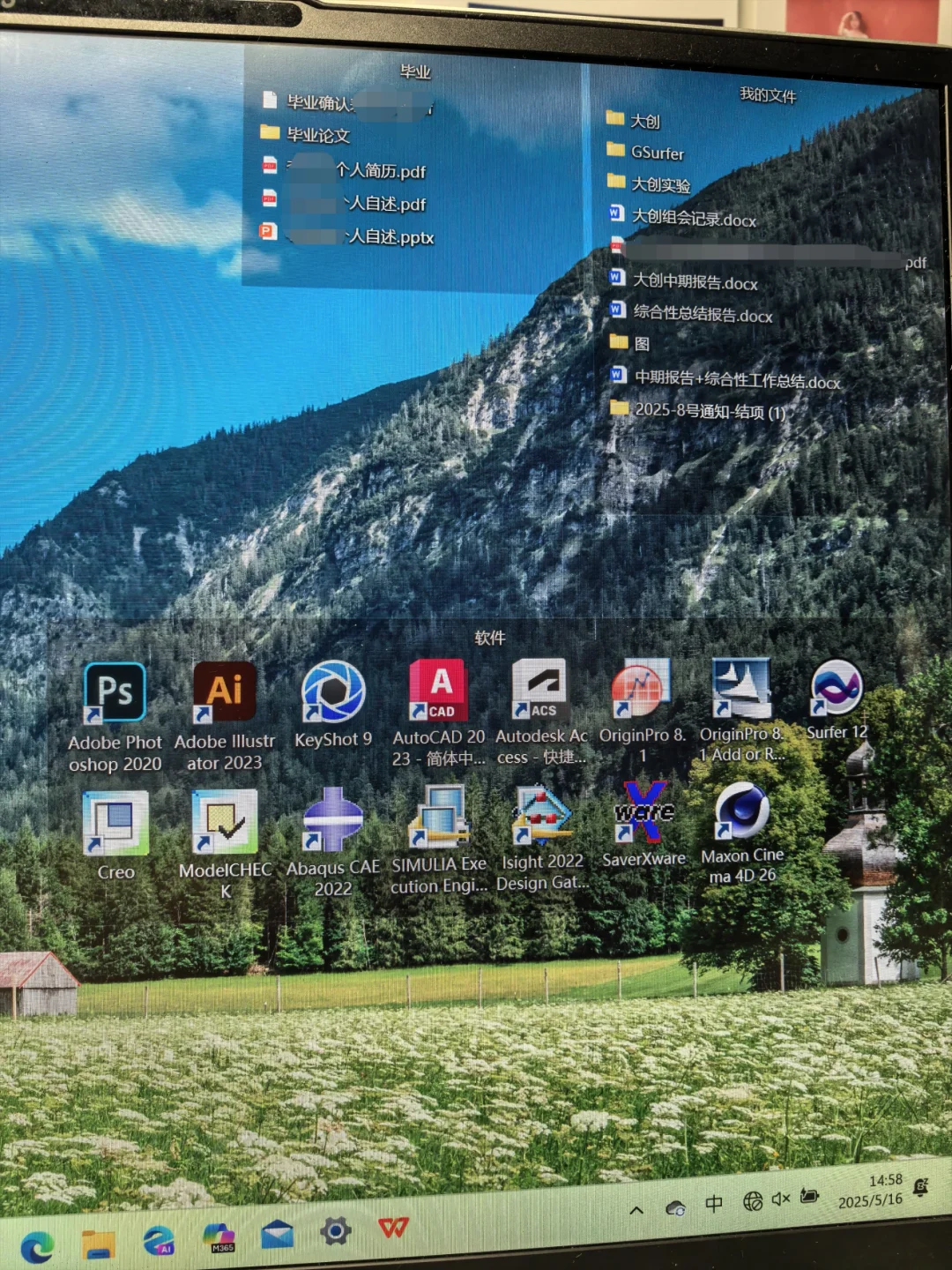This screenshot has height=1270, width=952.
Task: Open Microsoft Edge from taskbar
Action: point(37,1246)
